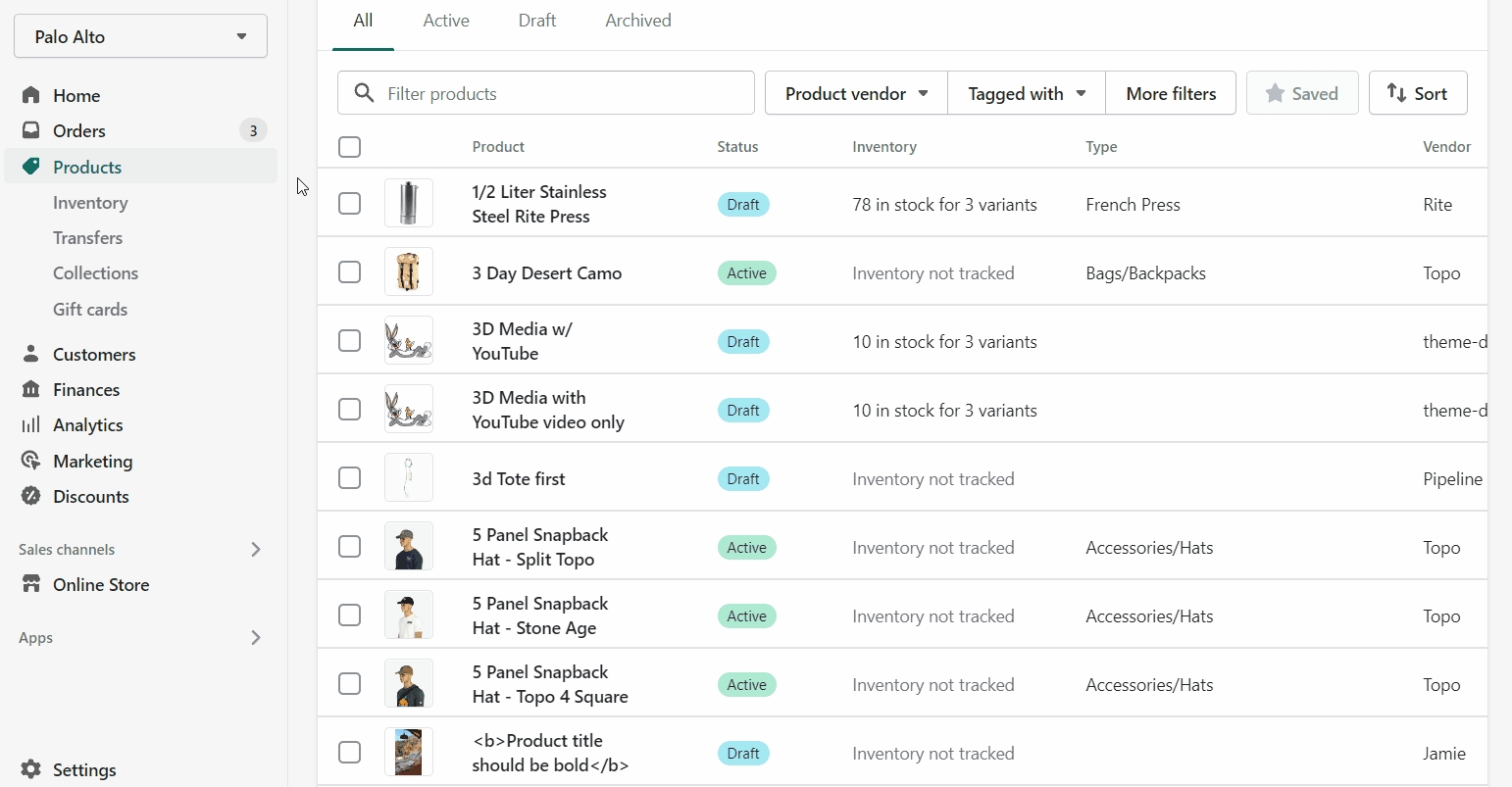Open the Palo Alto store dropdown
Screen dimensions: 1512x787
coord(140,36)
